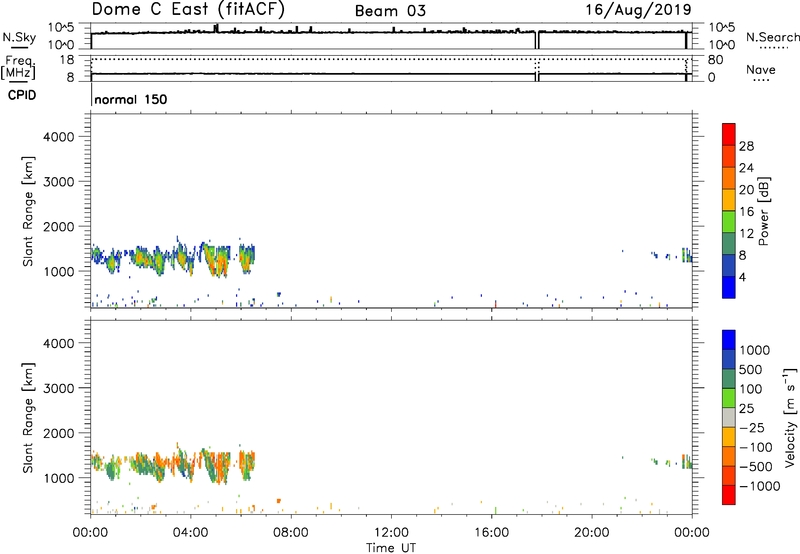The height and width of the screenshot is (554, 800).
Task: Click the 'N.Search' legend label
Action: click(772, 37)
